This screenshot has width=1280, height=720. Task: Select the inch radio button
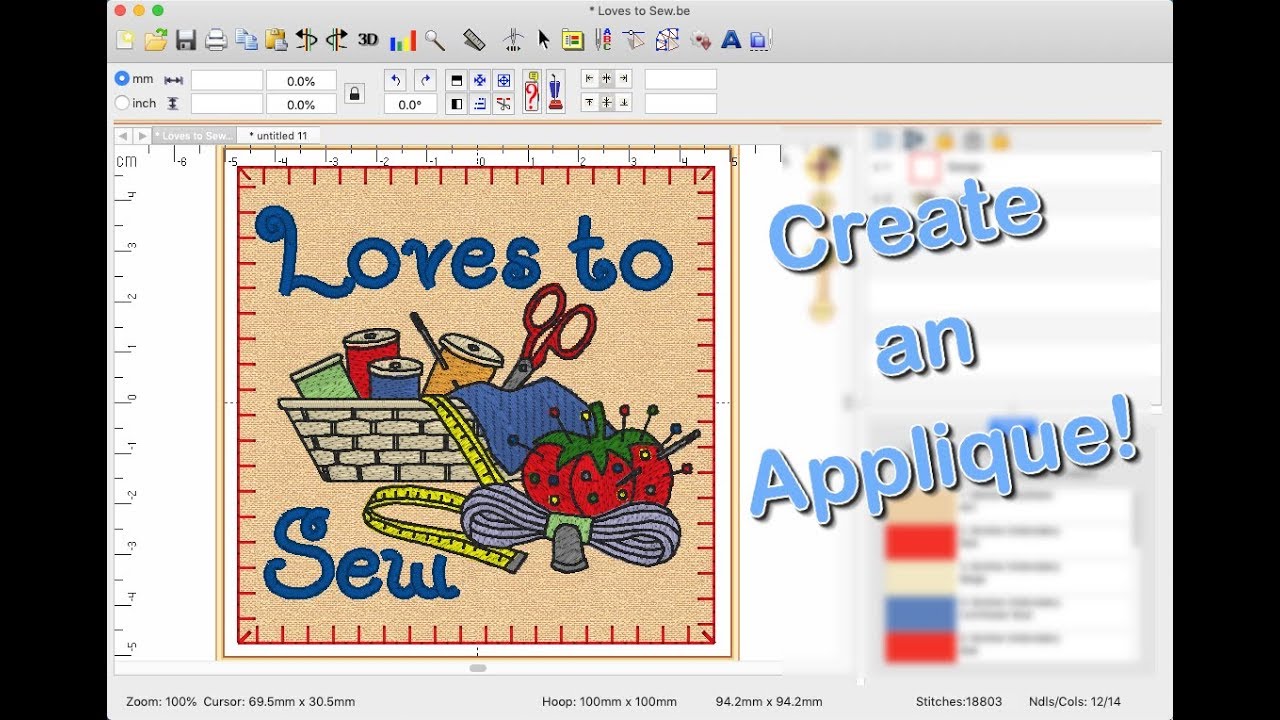122,102
